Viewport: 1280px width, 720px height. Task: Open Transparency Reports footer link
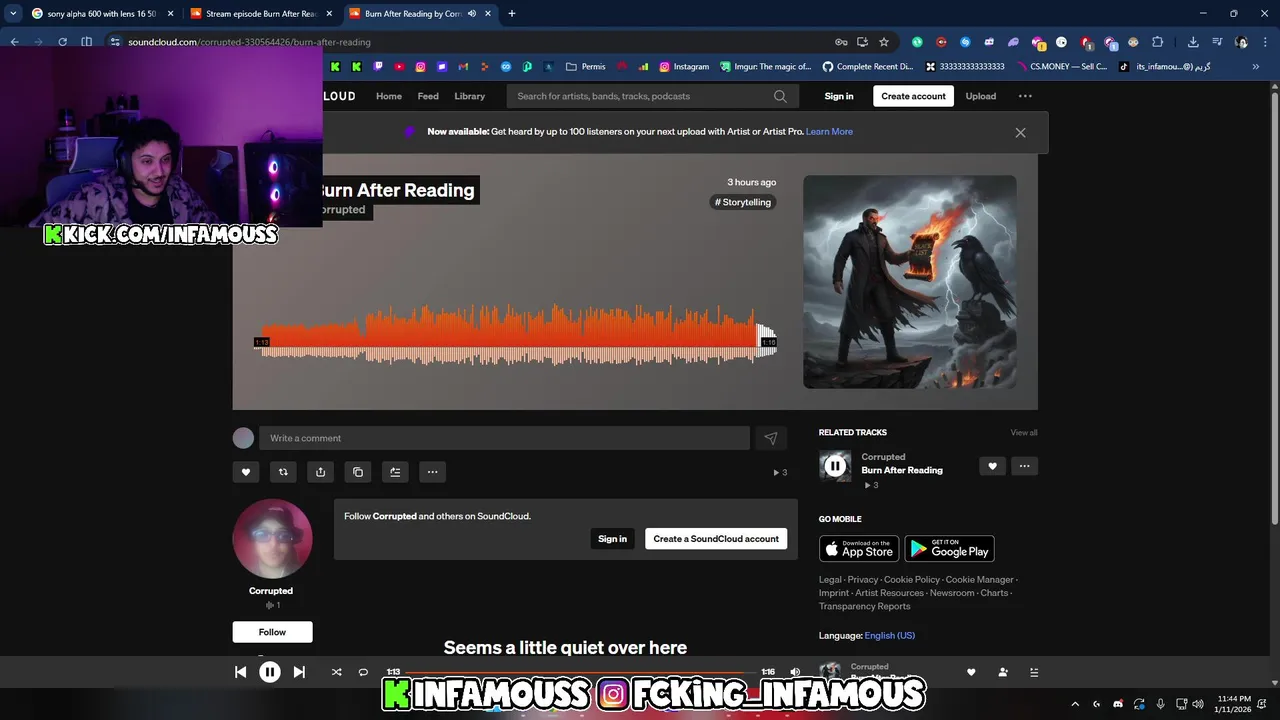click(865, 606)
